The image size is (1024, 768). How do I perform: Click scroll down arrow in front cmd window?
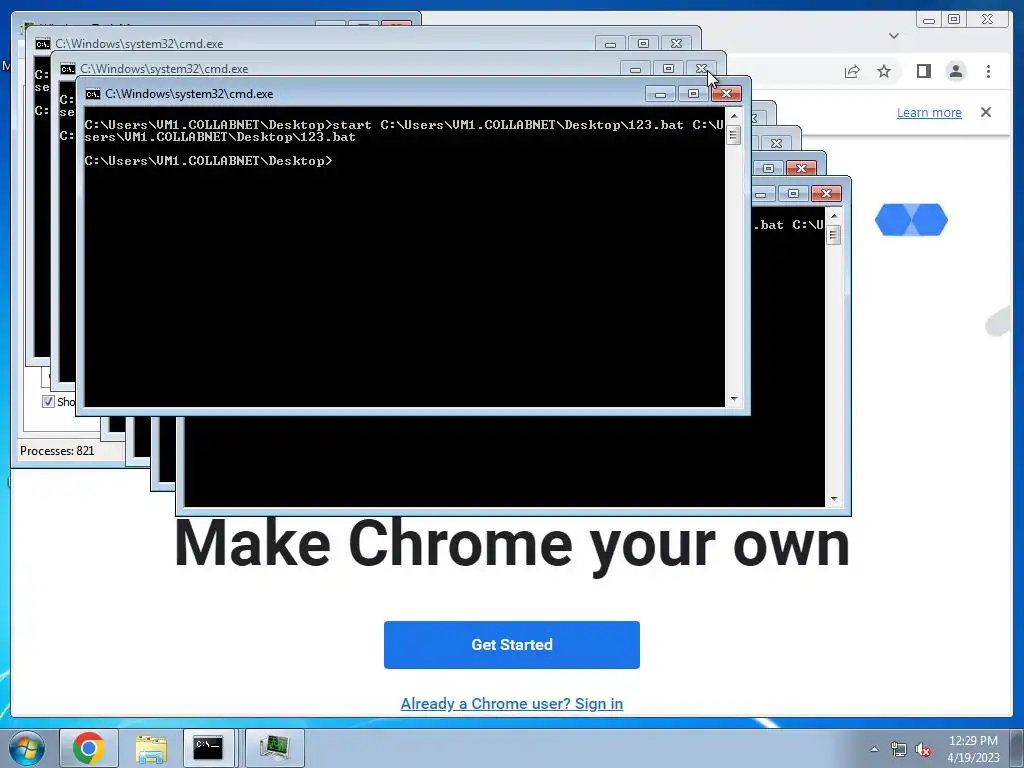click(x=734, y=399)
